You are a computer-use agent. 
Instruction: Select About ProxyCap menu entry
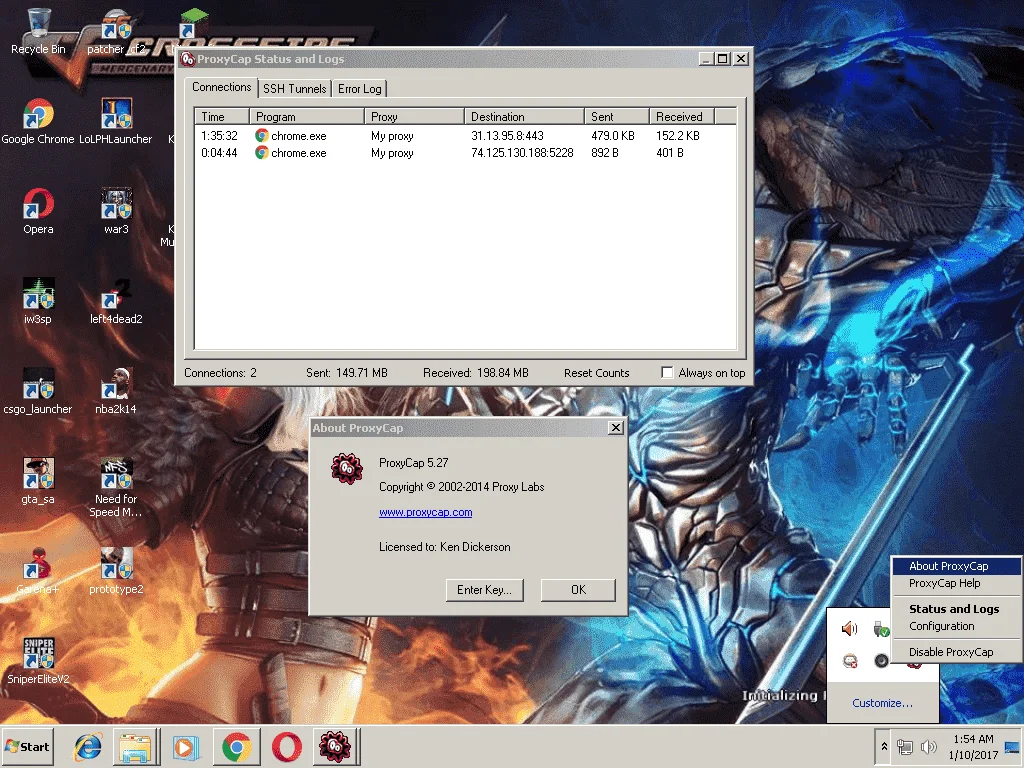(956, 566)
